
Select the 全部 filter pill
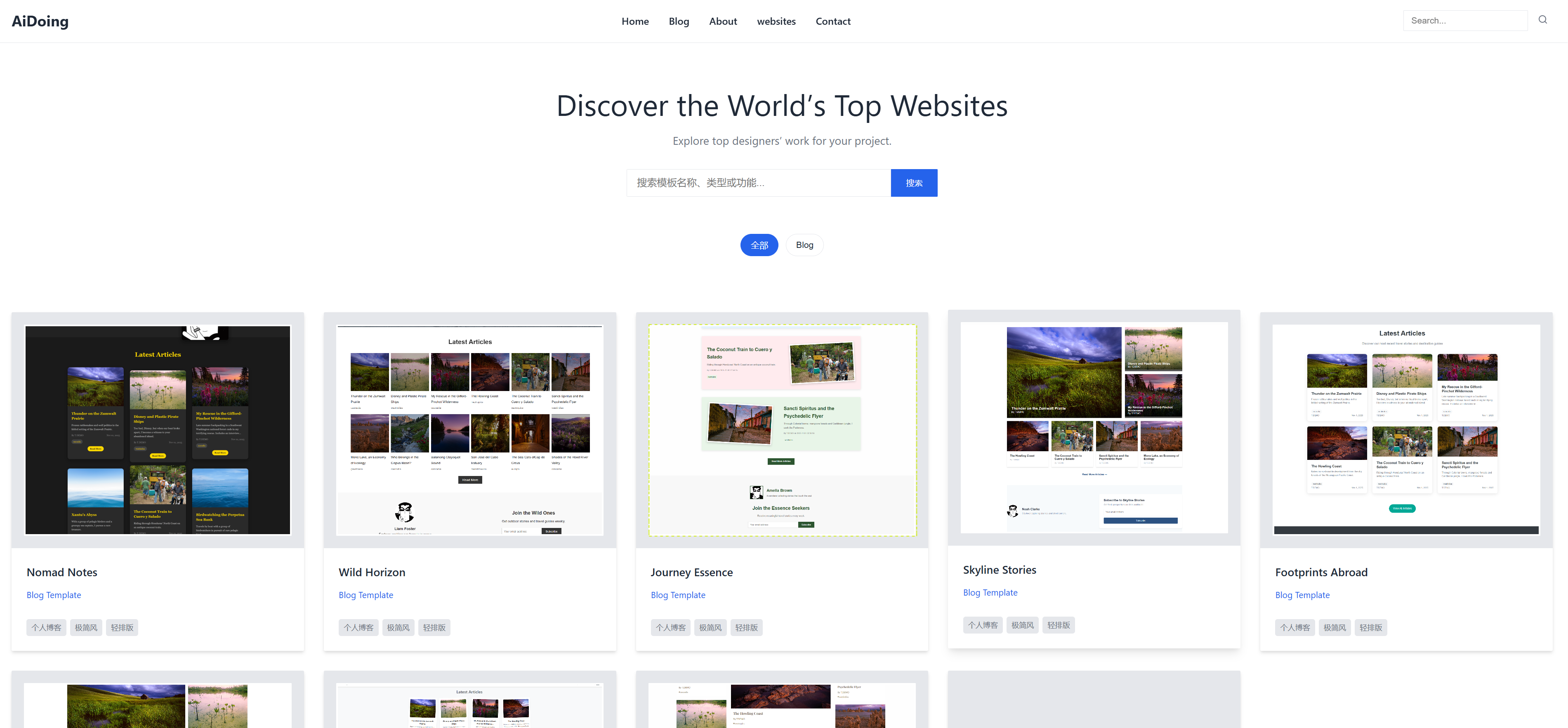tap(759, 245)
